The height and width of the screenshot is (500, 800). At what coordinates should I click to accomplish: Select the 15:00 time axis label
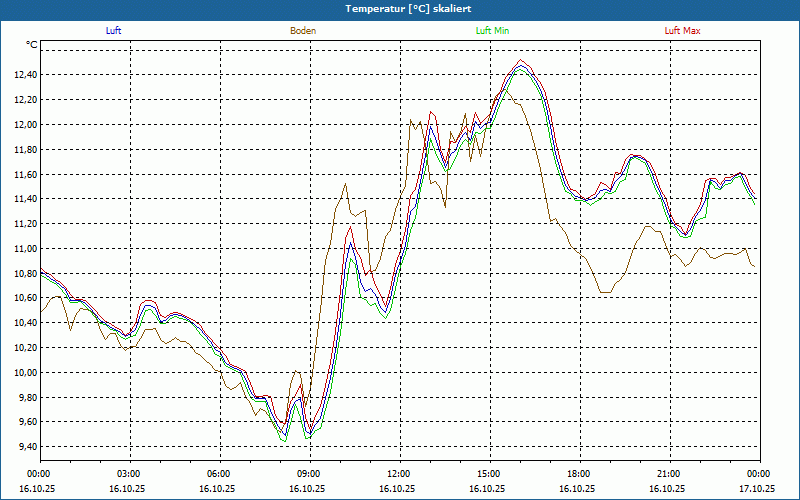pyautogui.click(x=489, y=474)
